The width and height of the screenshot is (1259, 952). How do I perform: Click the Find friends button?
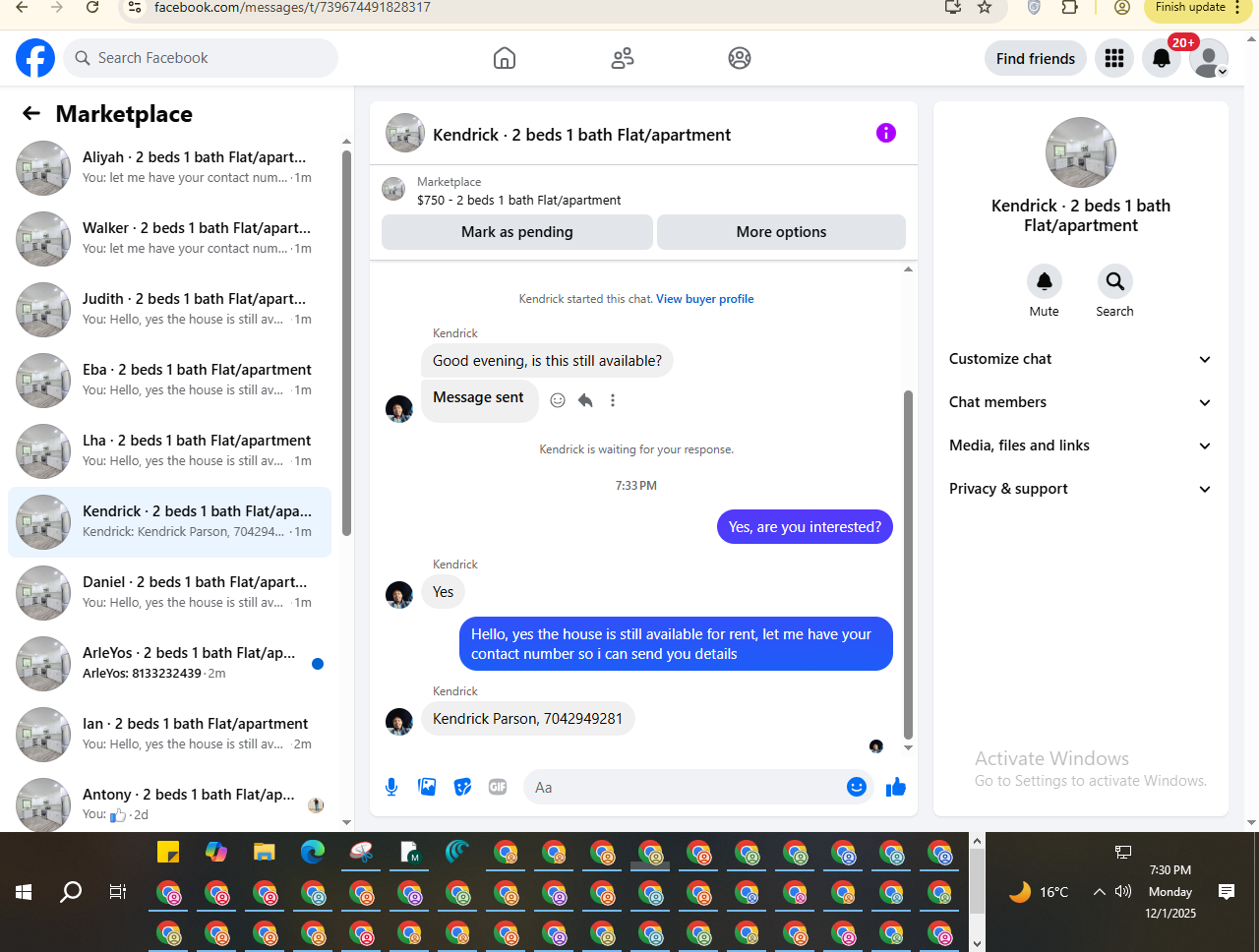coord(1036,59)
